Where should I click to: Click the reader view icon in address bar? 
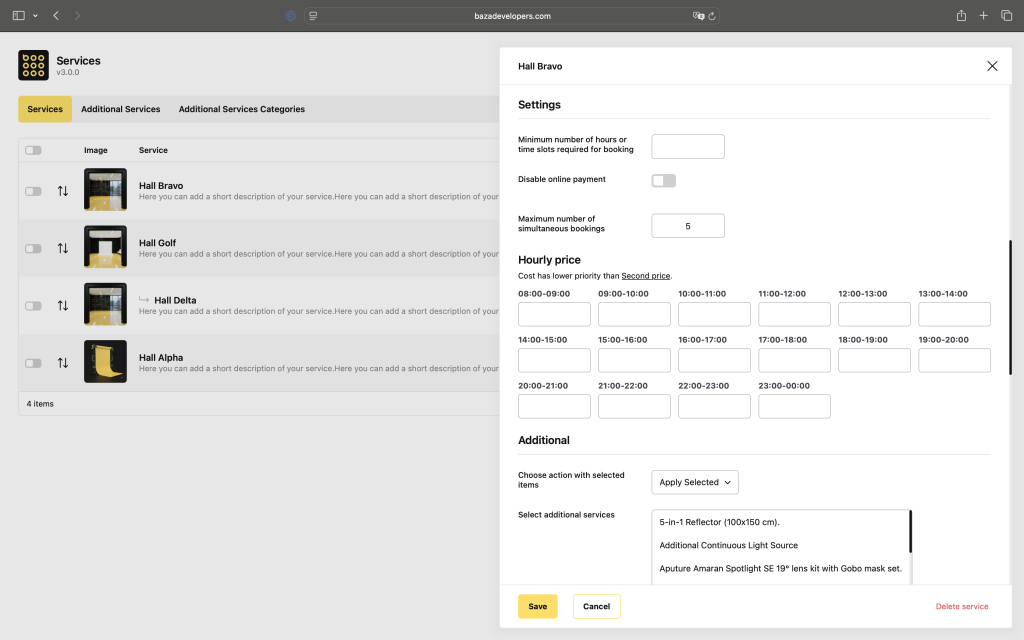313,16
